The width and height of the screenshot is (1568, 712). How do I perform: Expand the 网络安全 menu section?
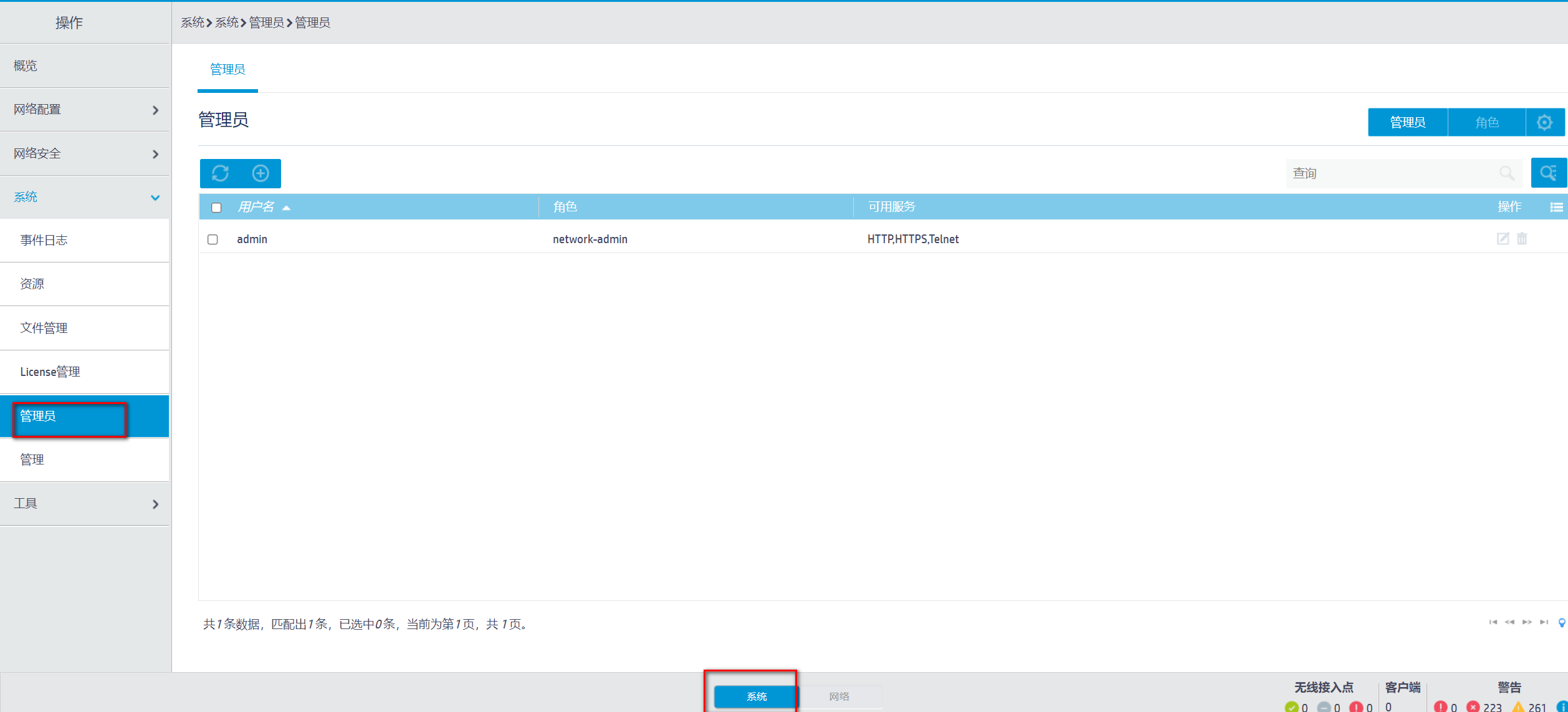85,153
